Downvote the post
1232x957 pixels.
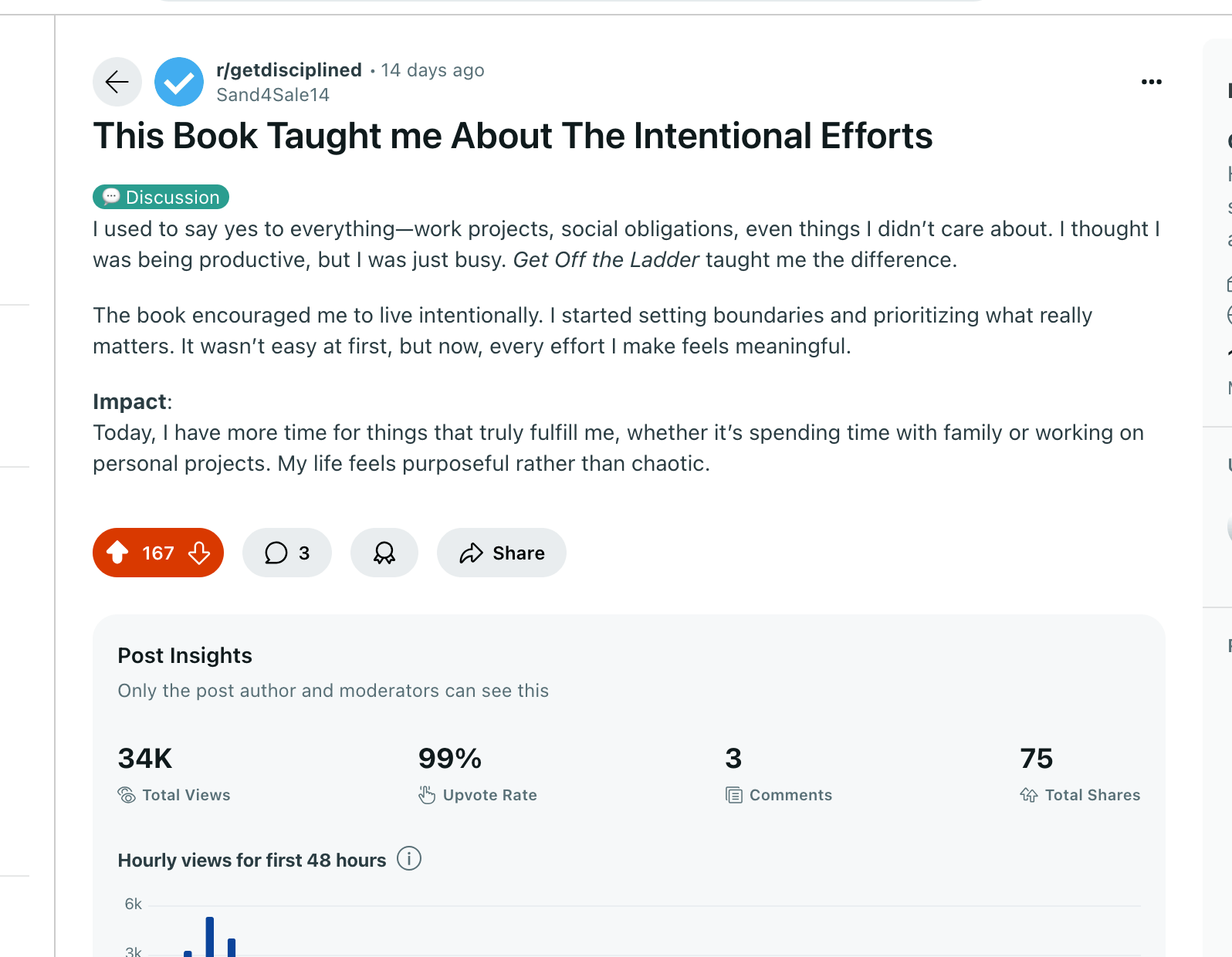199,553
